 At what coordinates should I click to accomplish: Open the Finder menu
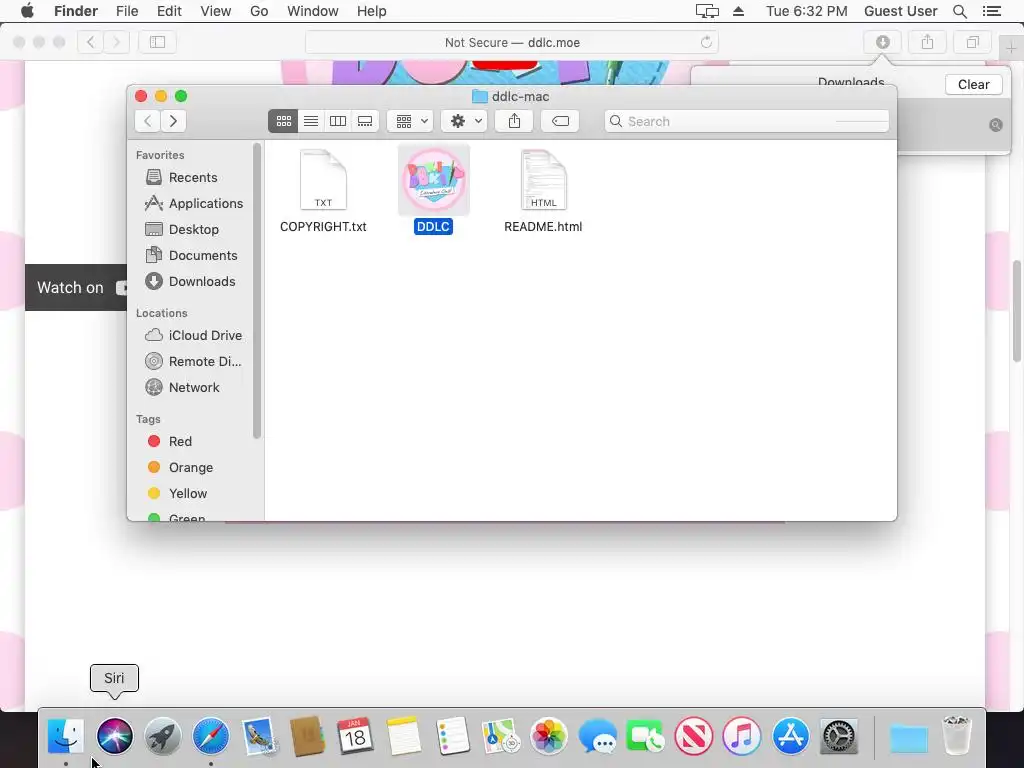[x=76, y=11]
